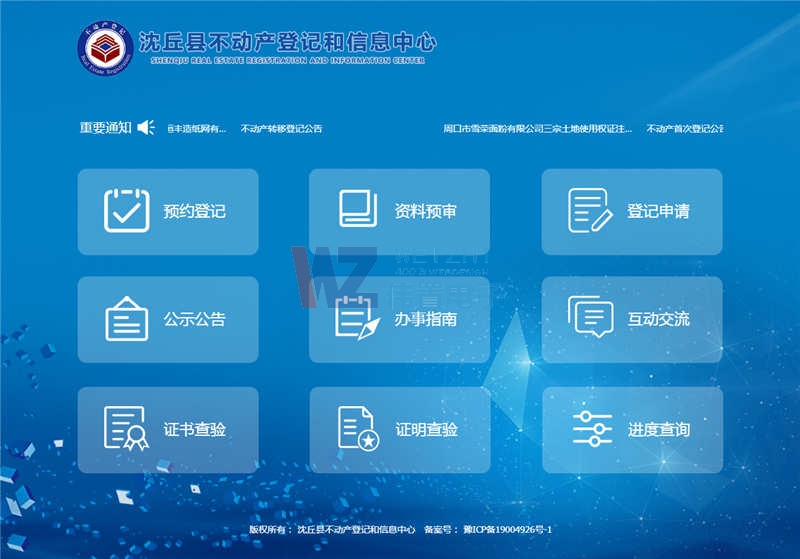Screen dimensions: 800x559
Task: Open the 进度查询 text label
Action: click(x=658, y=430)
